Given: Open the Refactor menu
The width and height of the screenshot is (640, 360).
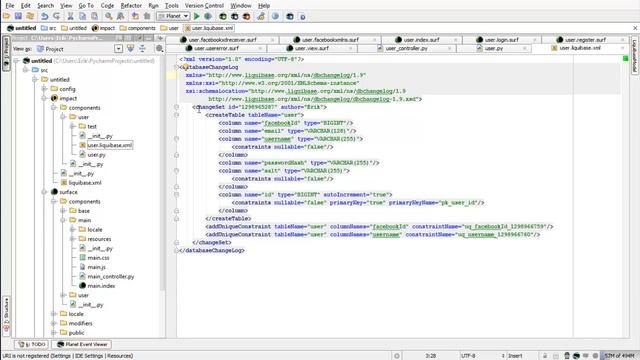Looking at the screenshot, I should click(131, 5).
